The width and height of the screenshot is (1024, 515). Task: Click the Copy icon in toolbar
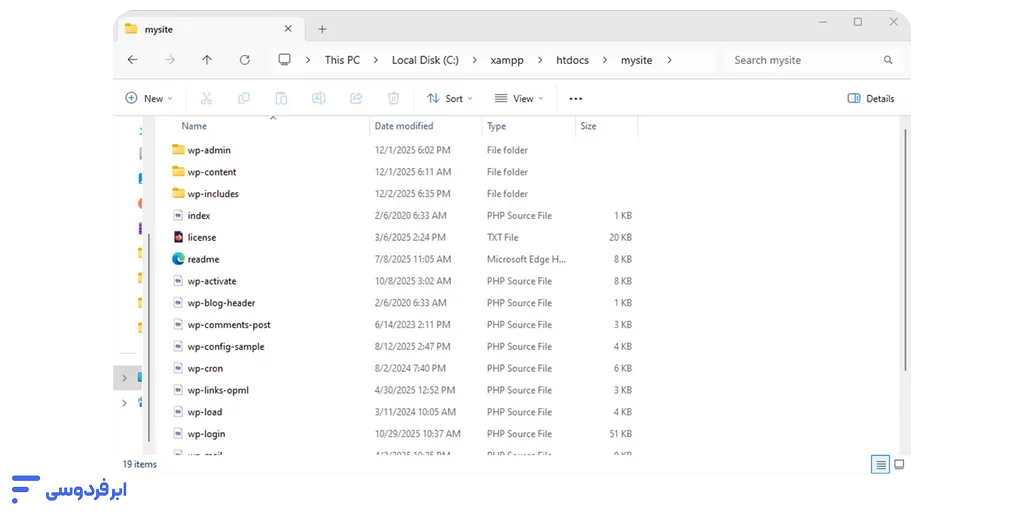click(244, 99)
